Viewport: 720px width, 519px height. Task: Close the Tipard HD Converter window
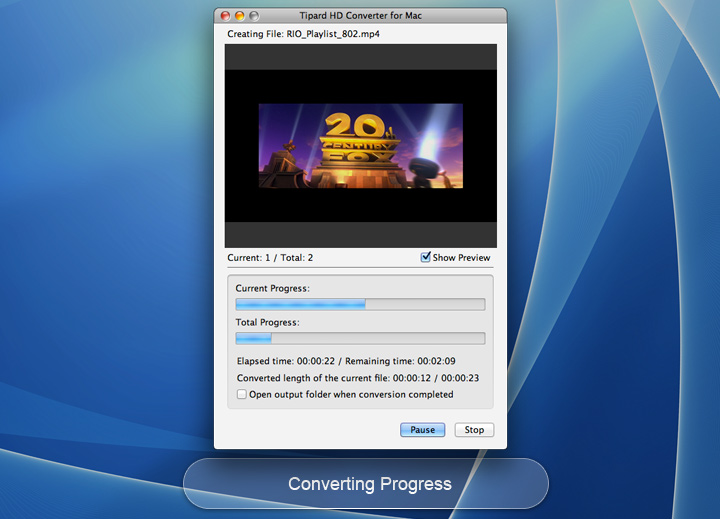coord(225,16)
